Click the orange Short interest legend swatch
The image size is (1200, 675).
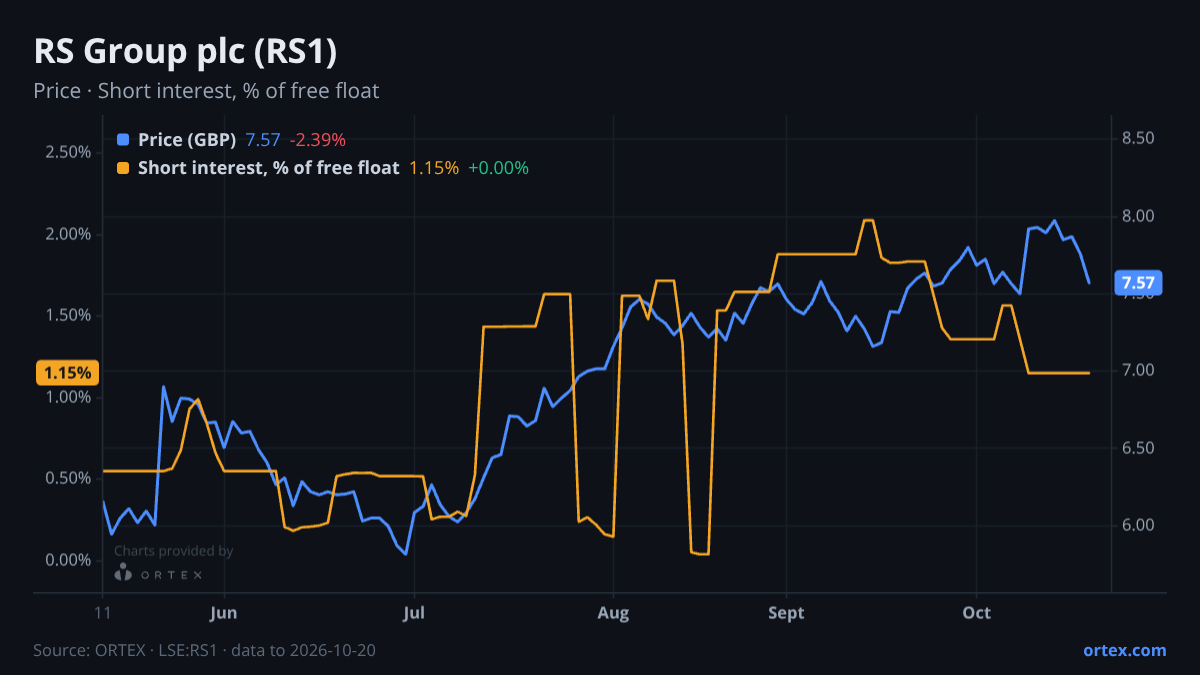point(123,168)
